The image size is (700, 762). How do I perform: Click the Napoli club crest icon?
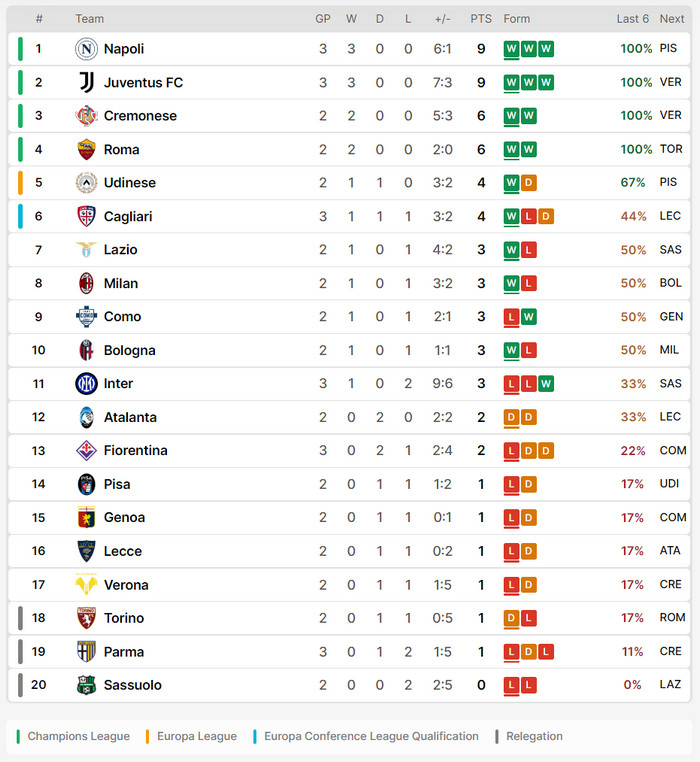(x=87, y=49)
